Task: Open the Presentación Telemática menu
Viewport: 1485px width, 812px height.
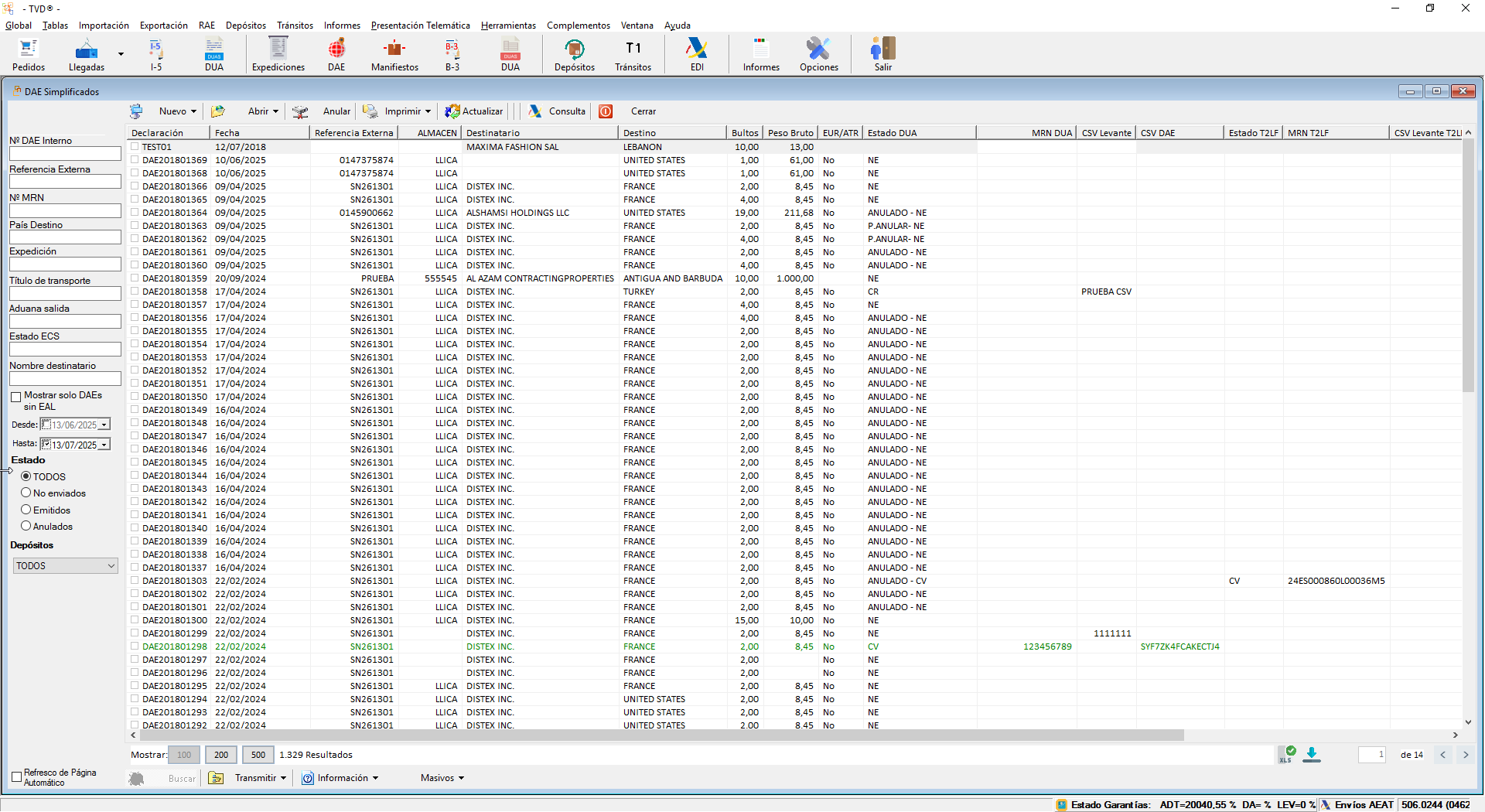Action: tap(420, 26)
